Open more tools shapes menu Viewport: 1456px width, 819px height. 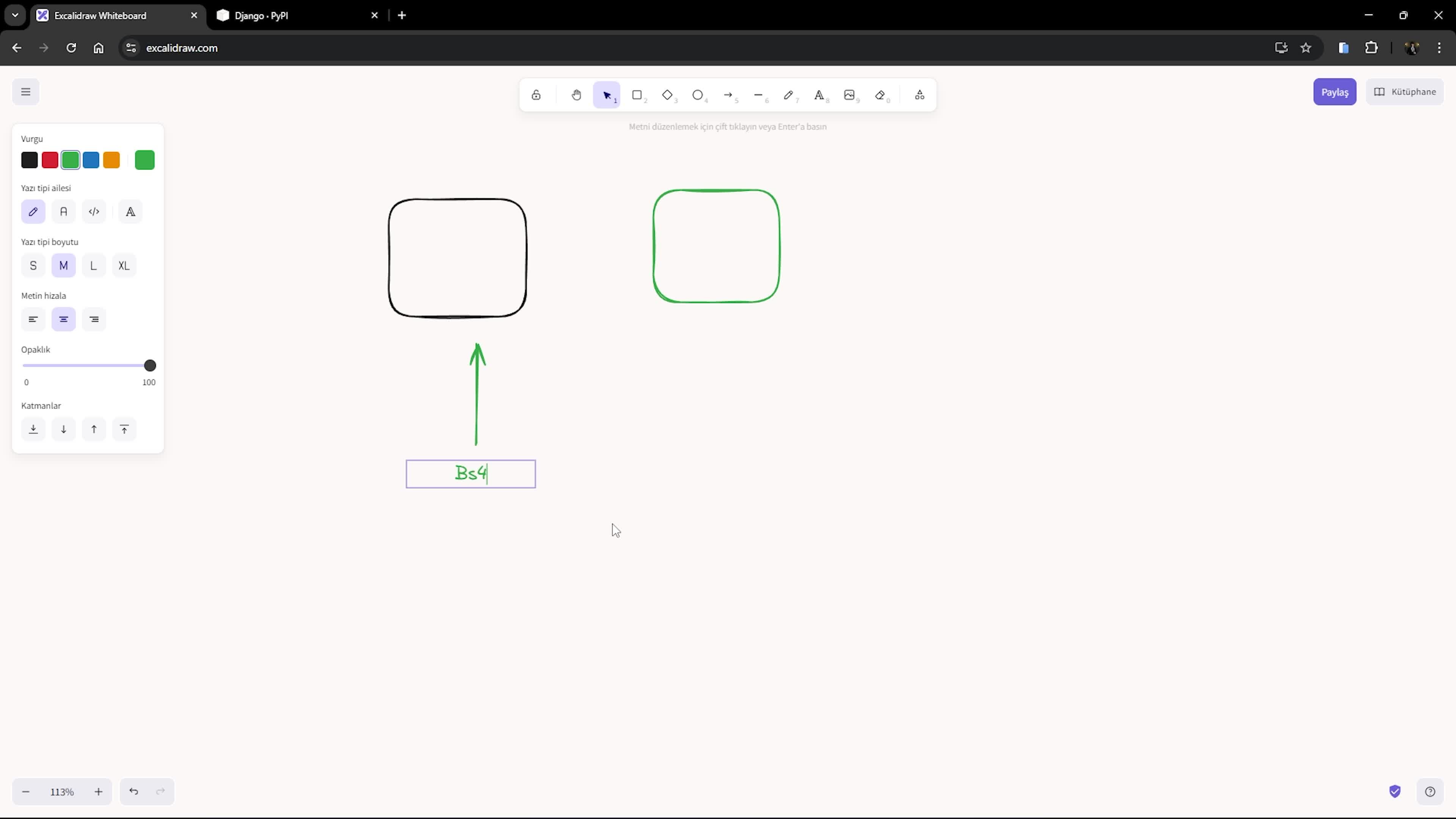[x=919, y=95]
